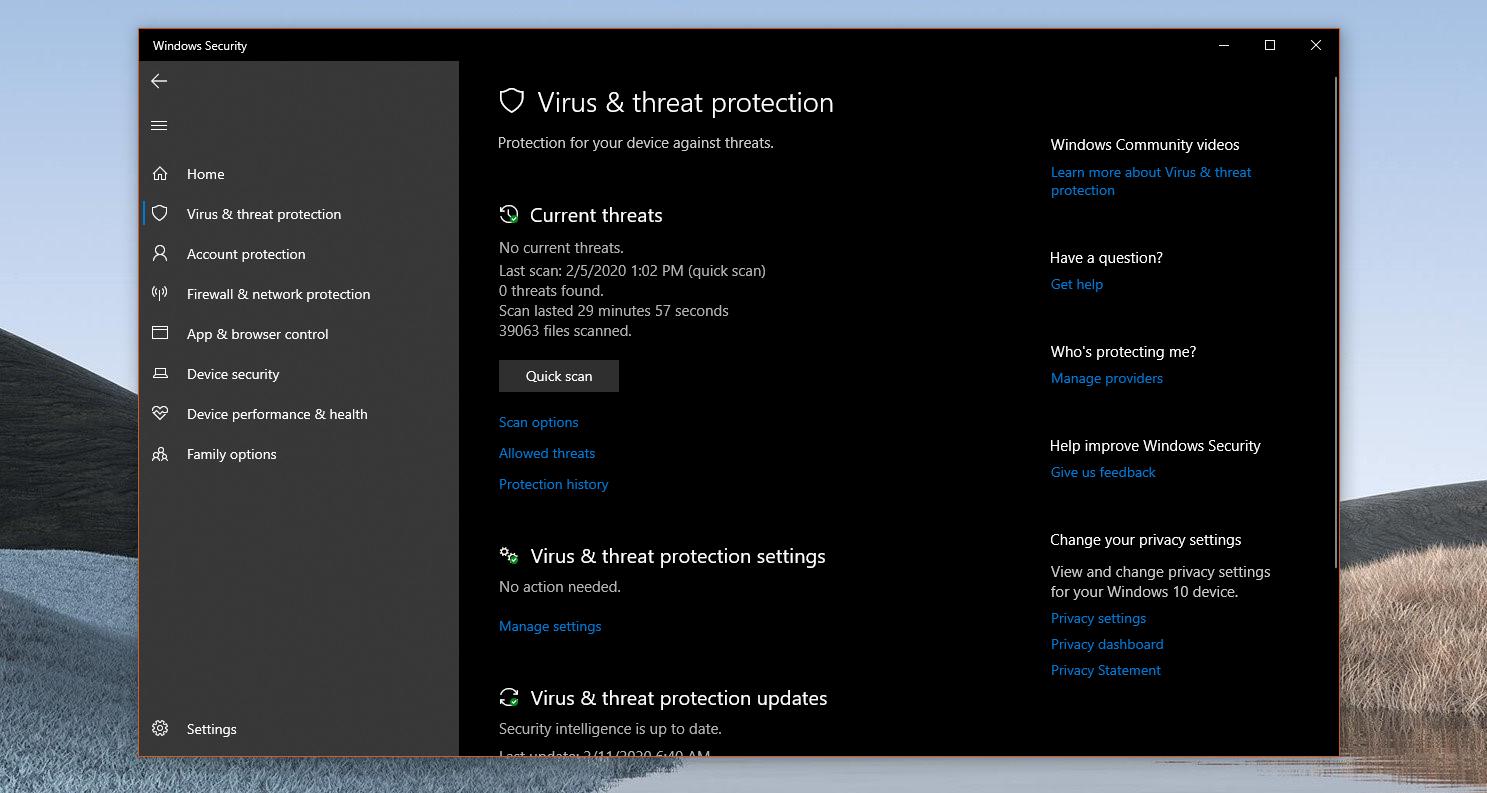
Task: Click 'Virus & threat protection settings' heading
Action: click(678, 556)
